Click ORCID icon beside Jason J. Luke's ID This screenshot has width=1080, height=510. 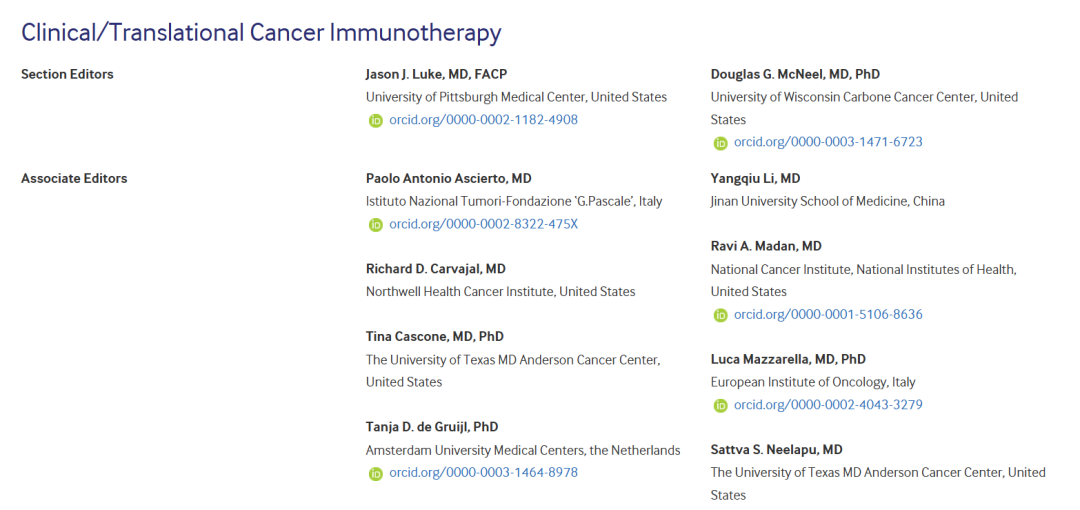(x=375, y=121)
